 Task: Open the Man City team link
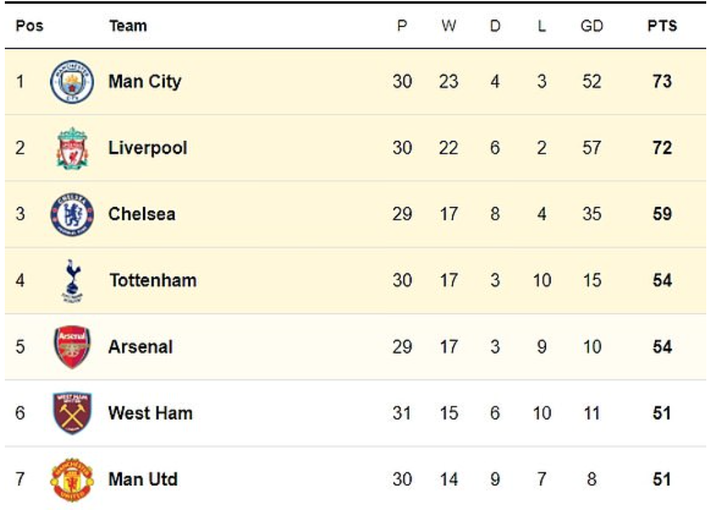tap(144, 81)
